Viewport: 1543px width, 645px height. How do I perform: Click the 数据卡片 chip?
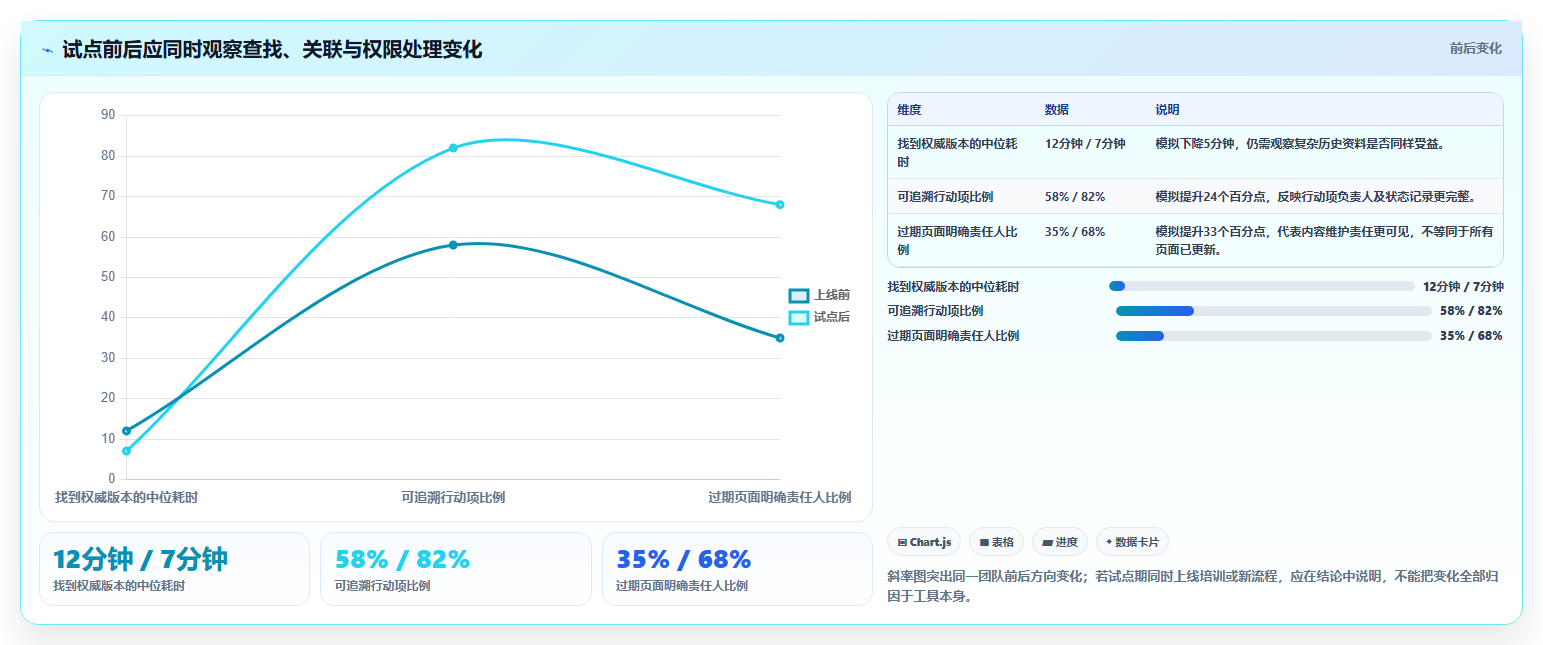[1132, 542]
